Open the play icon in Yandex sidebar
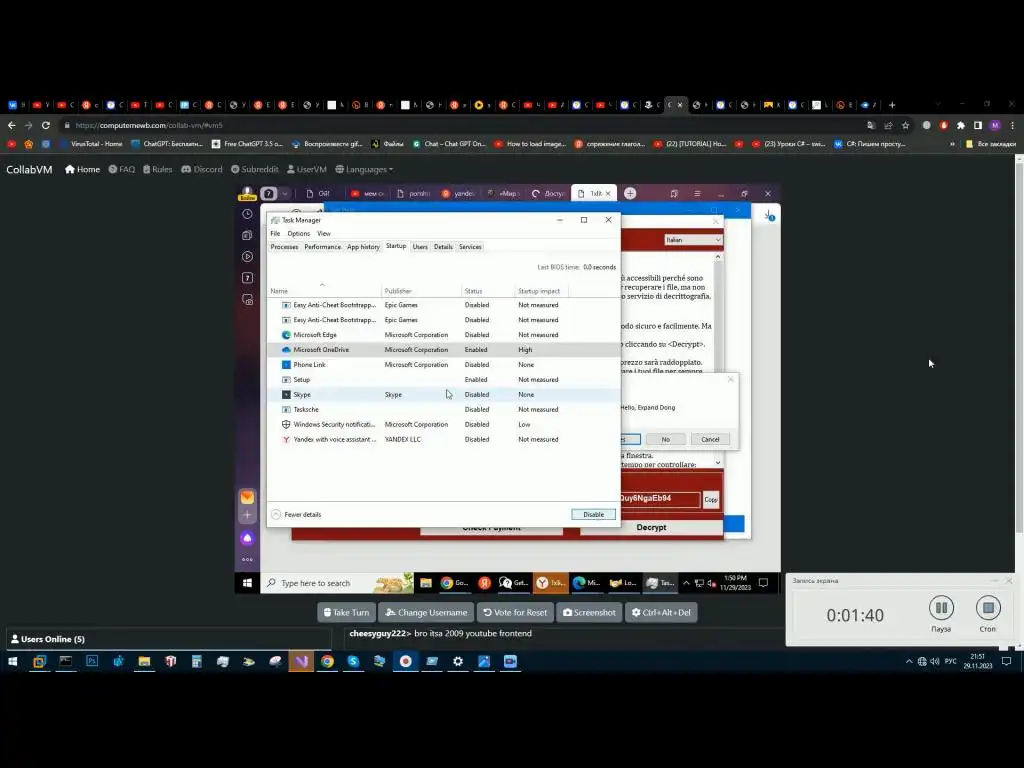 click(x=247, y=257)
